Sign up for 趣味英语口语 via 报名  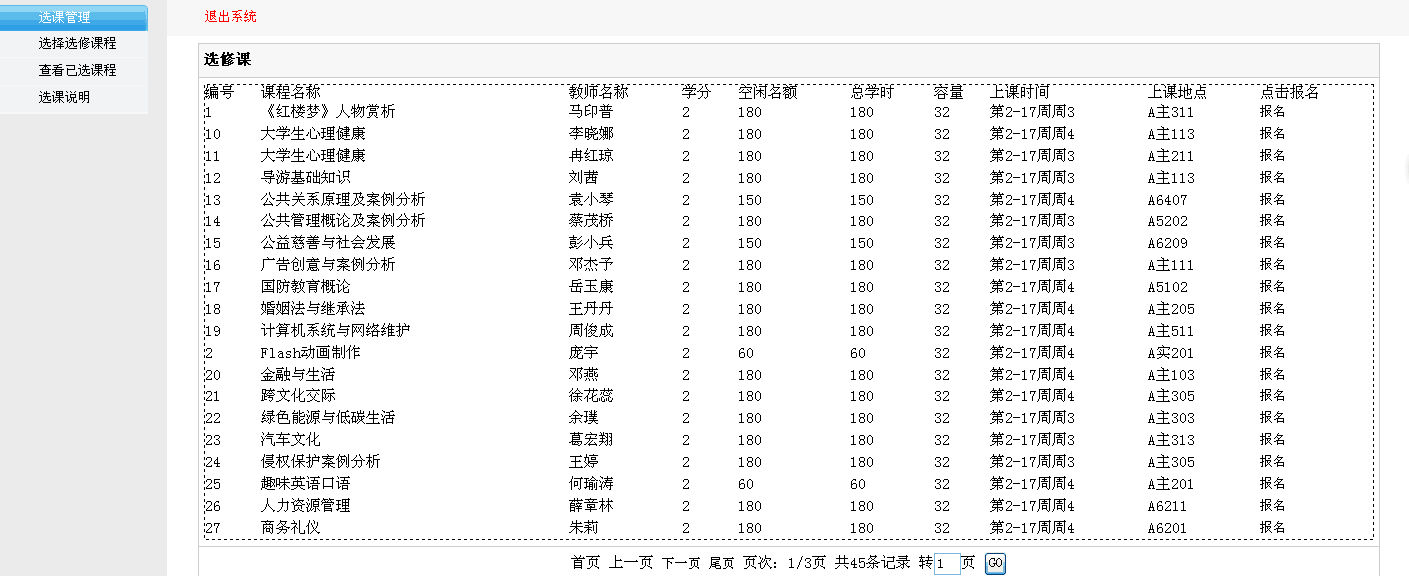[1272, 483]
